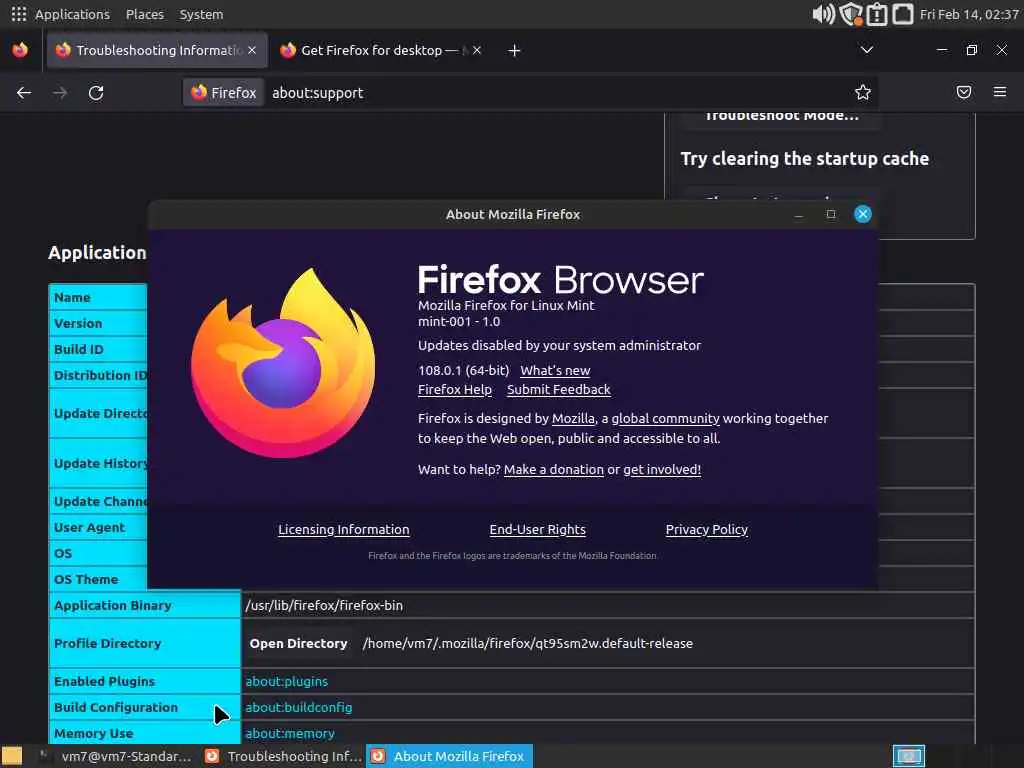
Task: Open the about:memory link
Action: (x=290, y=733)
